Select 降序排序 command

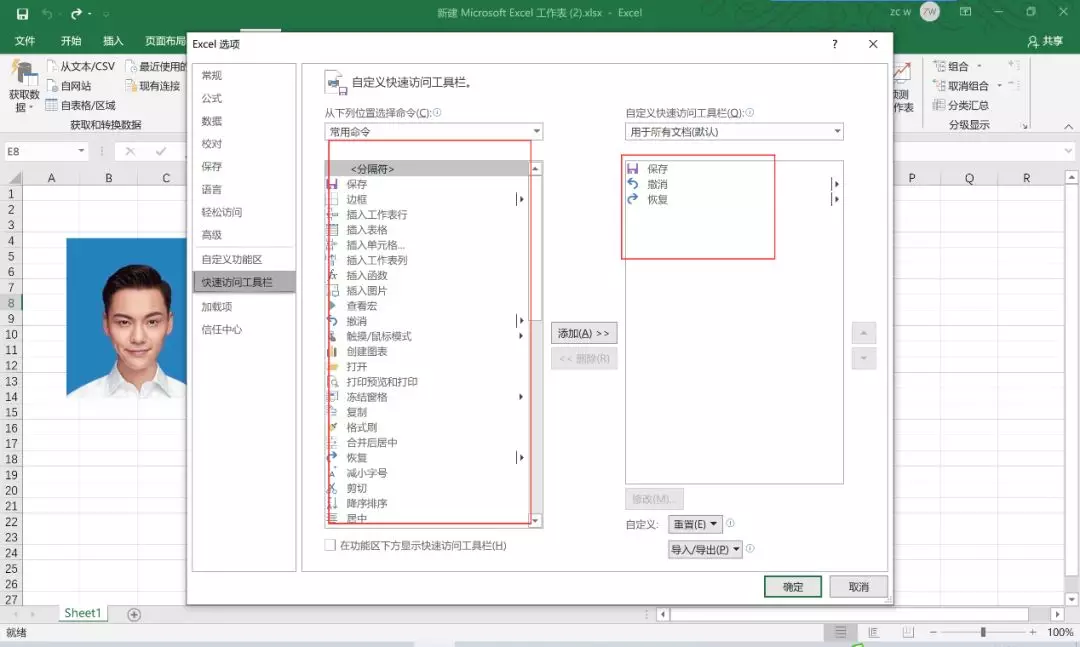pyautogui.click(x=428, y=503)
